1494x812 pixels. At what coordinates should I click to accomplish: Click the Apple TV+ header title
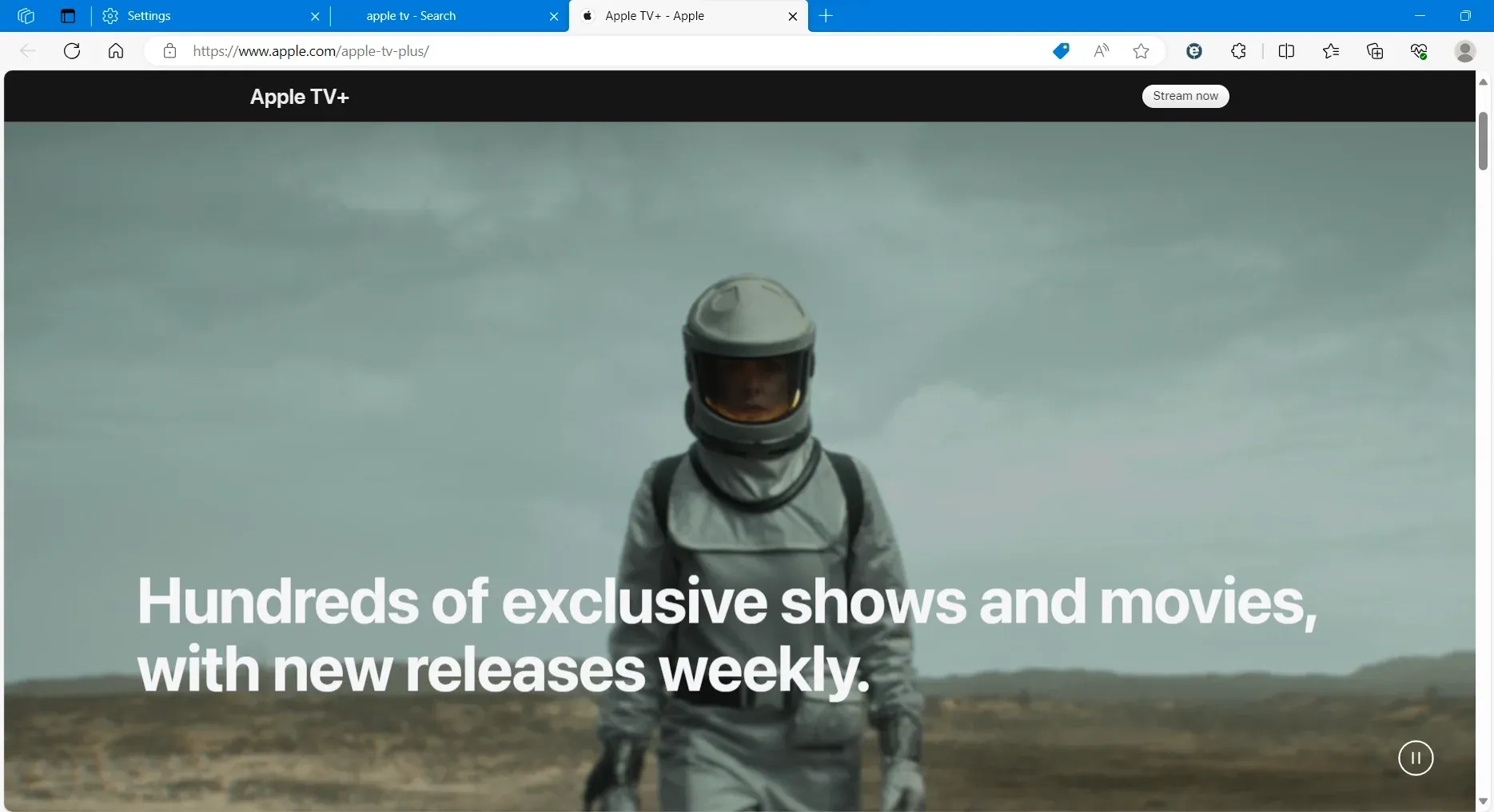(x=299, y=97)
